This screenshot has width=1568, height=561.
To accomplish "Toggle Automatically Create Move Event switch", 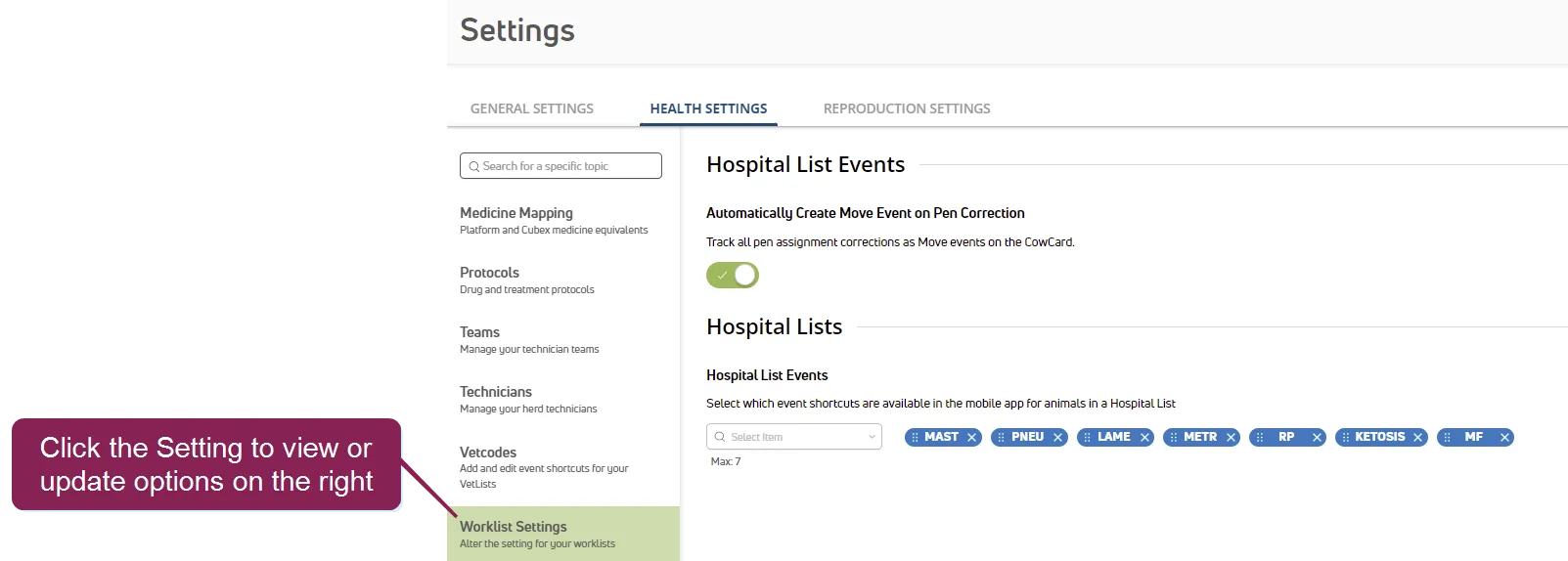I will click(x=733, y=276).
